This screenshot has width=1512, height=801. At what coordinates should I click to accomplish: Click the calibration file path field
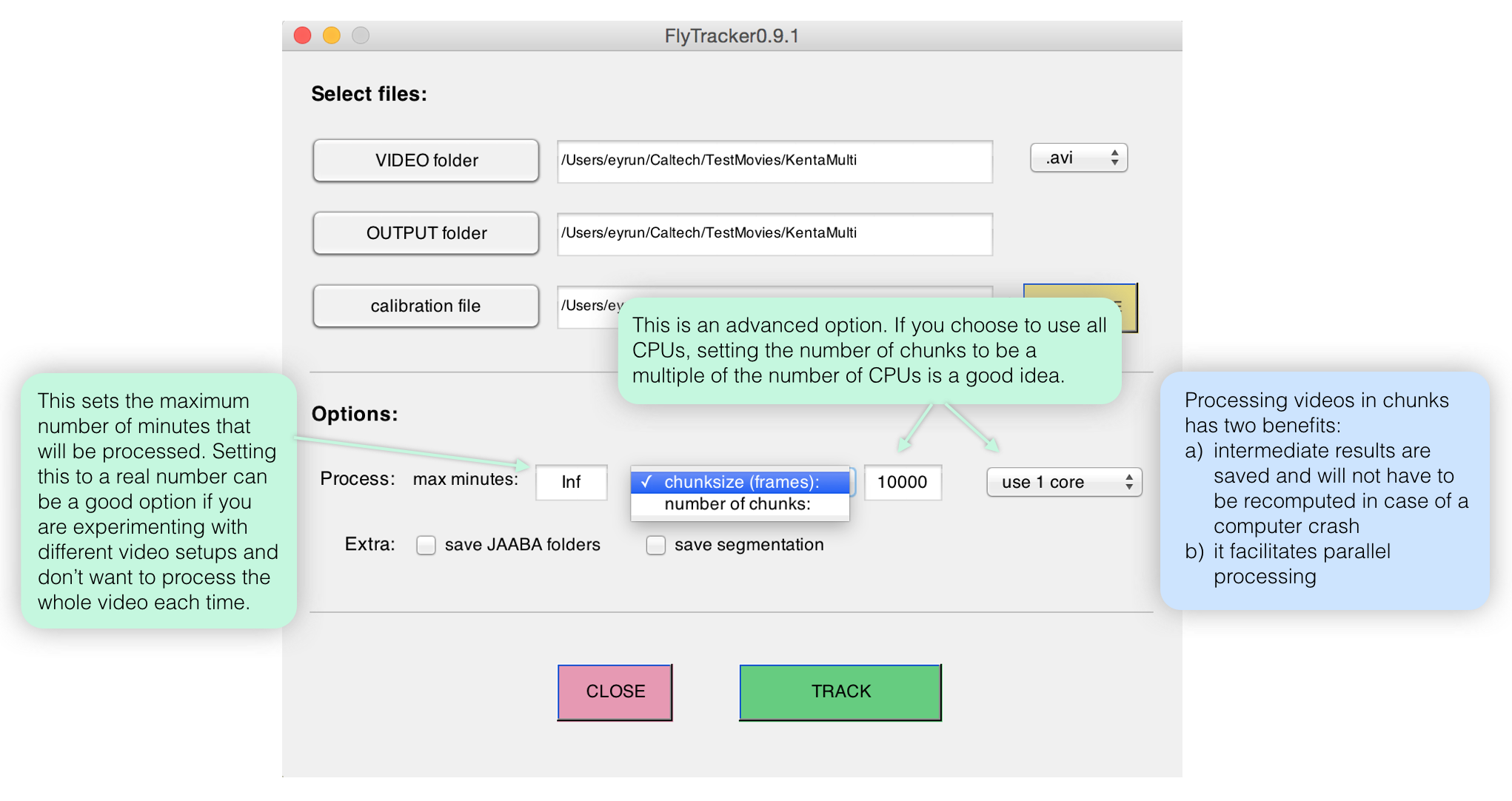pos(589,306)
